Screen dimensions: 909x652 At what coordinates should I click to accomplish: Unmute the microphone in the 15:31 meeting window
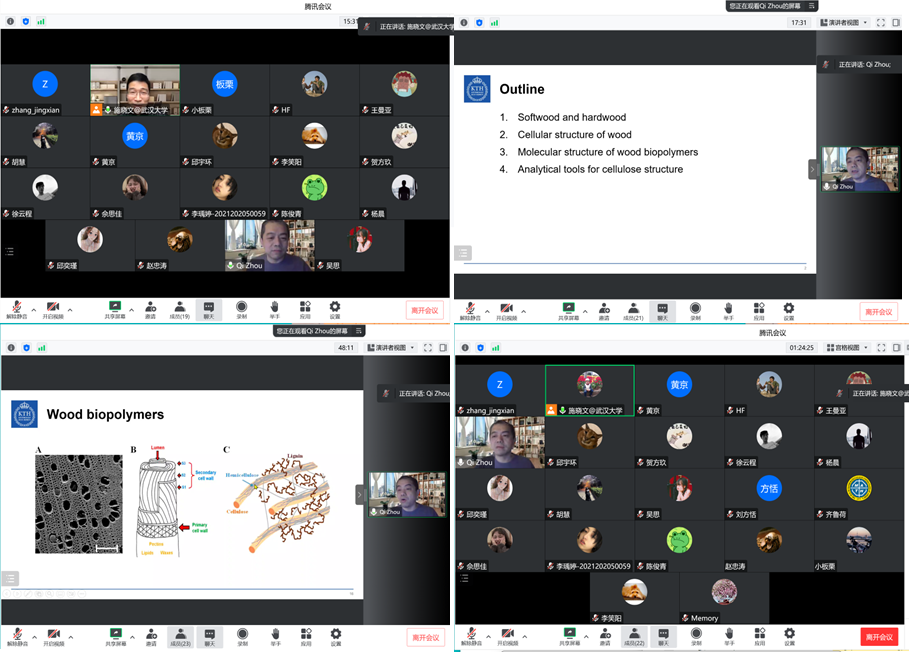(x=15, y=310)
